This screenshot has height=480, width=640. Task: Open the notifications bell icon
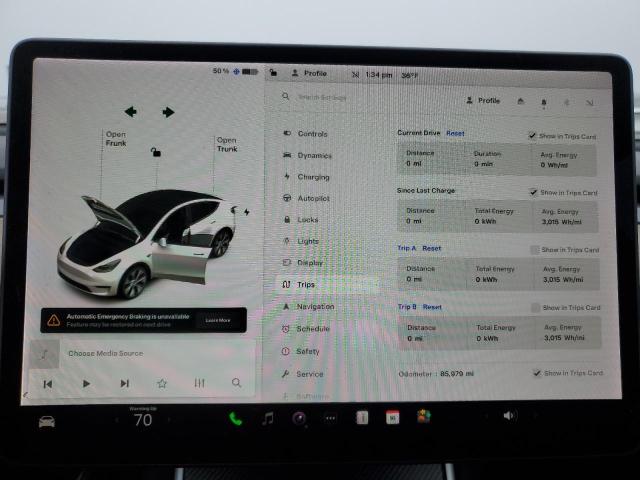(x=544, y=102)
